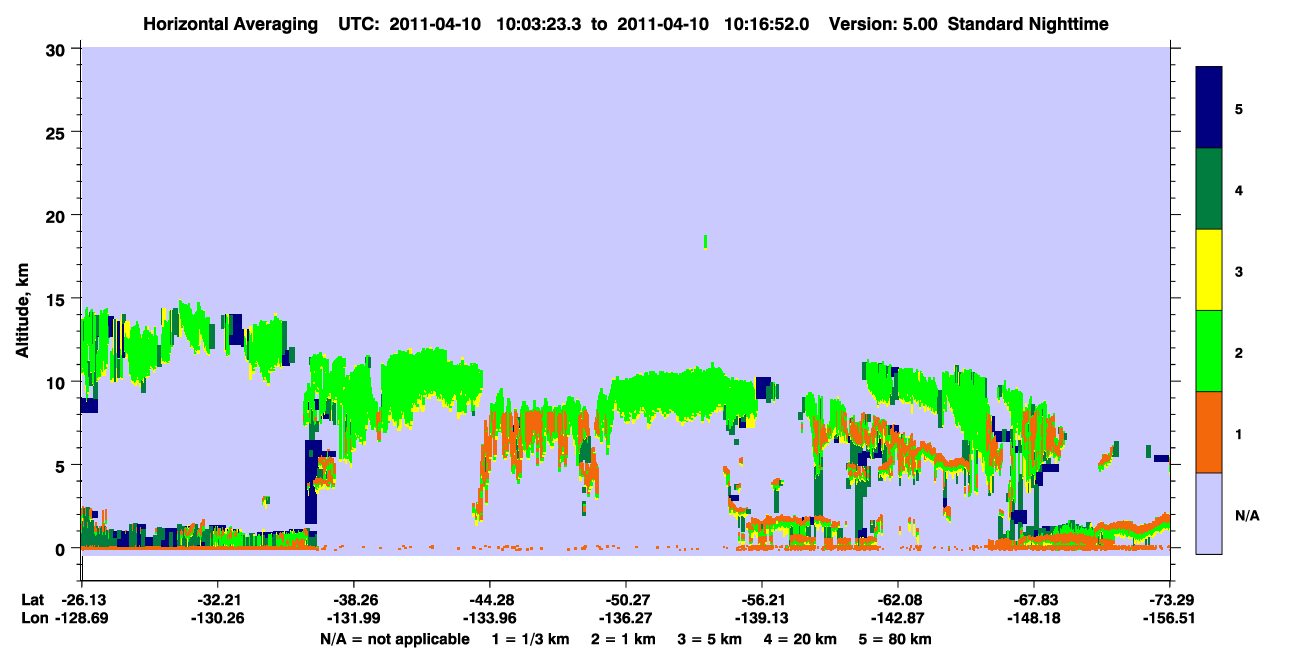Click longitude value -139.13
1300x667 pixels.
pos(761,618)
